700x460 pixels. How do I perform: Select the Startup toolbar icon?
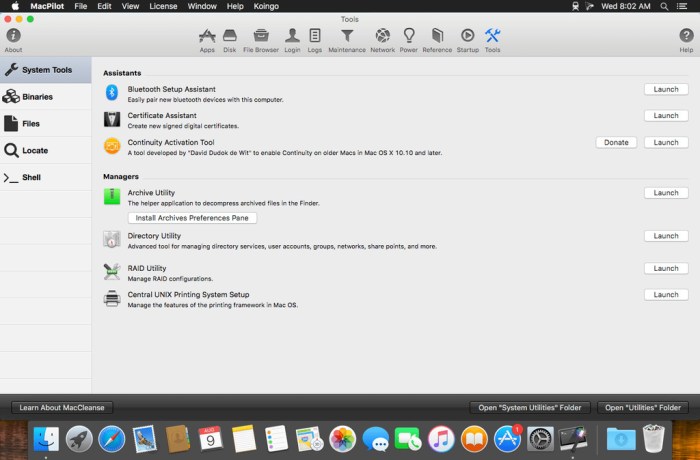click(x=468, y=38)
